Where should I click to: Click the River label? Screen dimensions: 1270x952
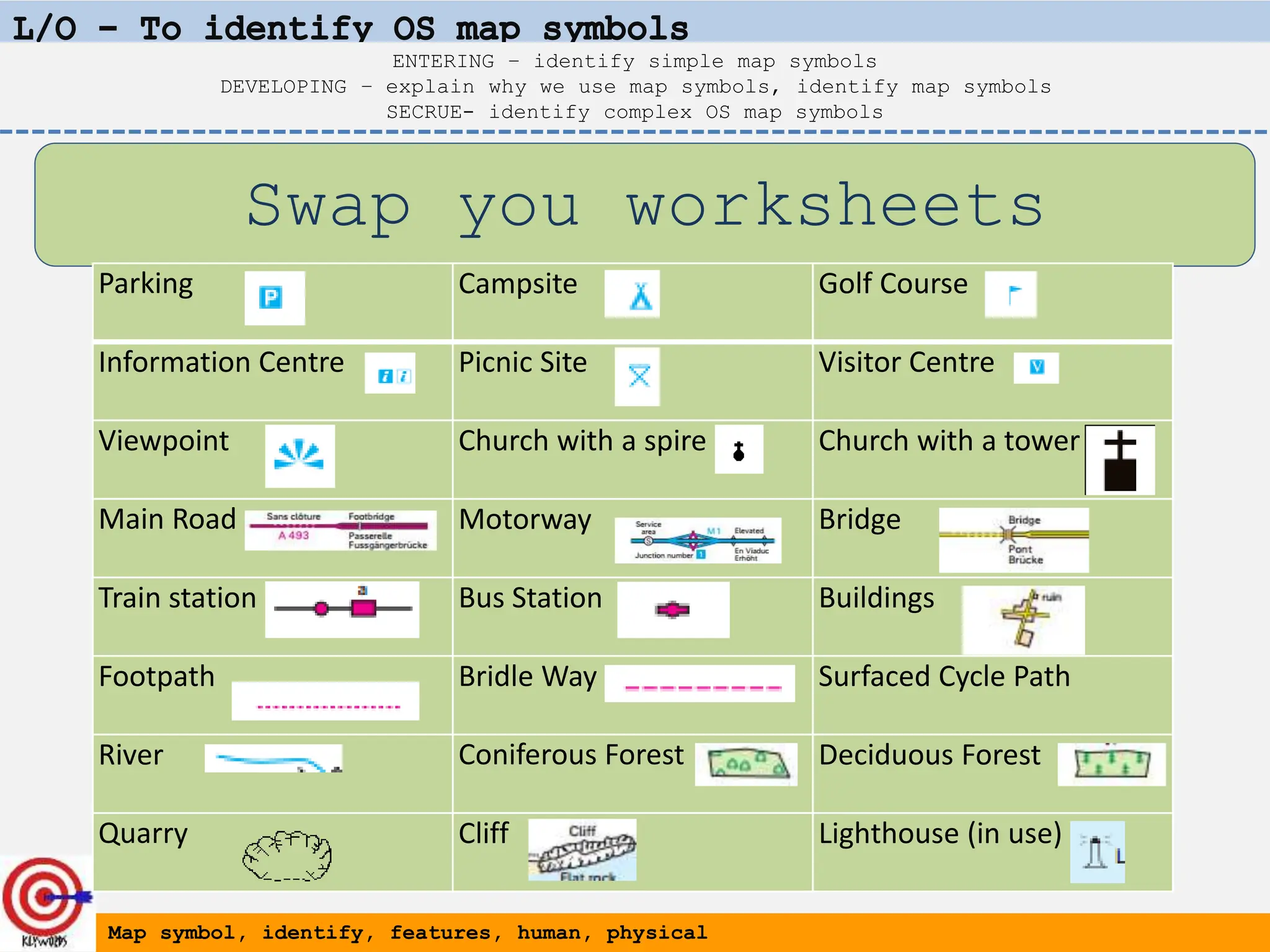pyautogui.click(x=131, y=756)
